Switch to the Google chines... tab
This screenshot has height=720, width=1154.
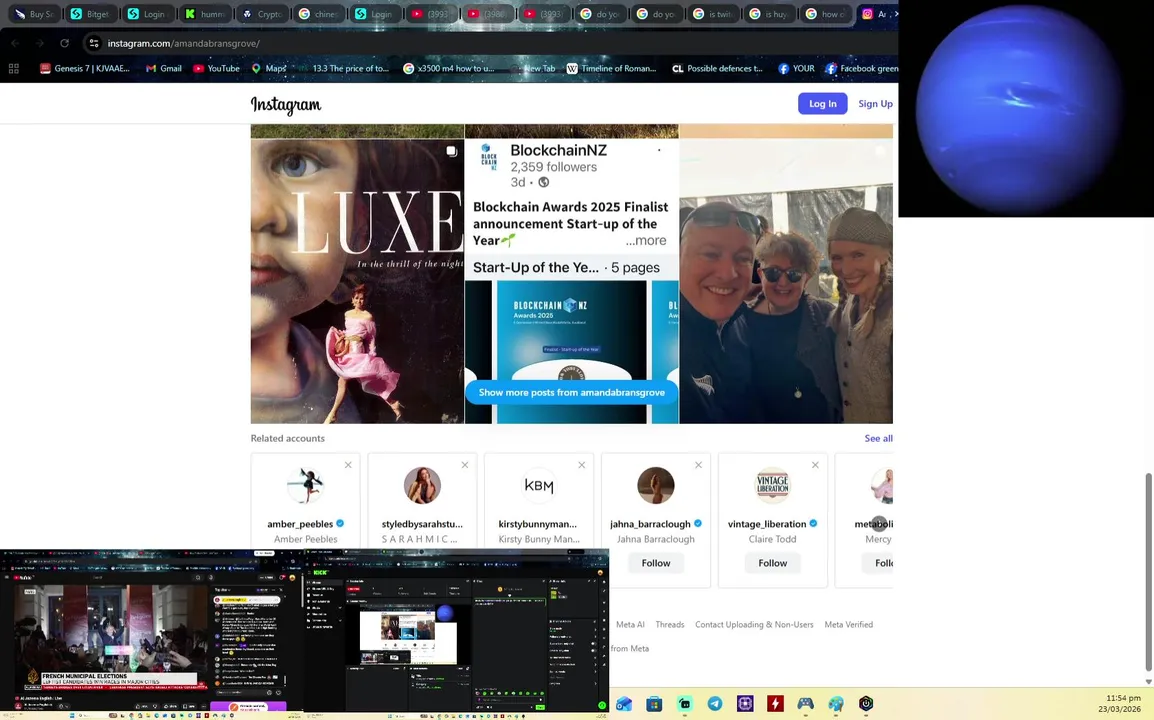(x=319, y=14)
